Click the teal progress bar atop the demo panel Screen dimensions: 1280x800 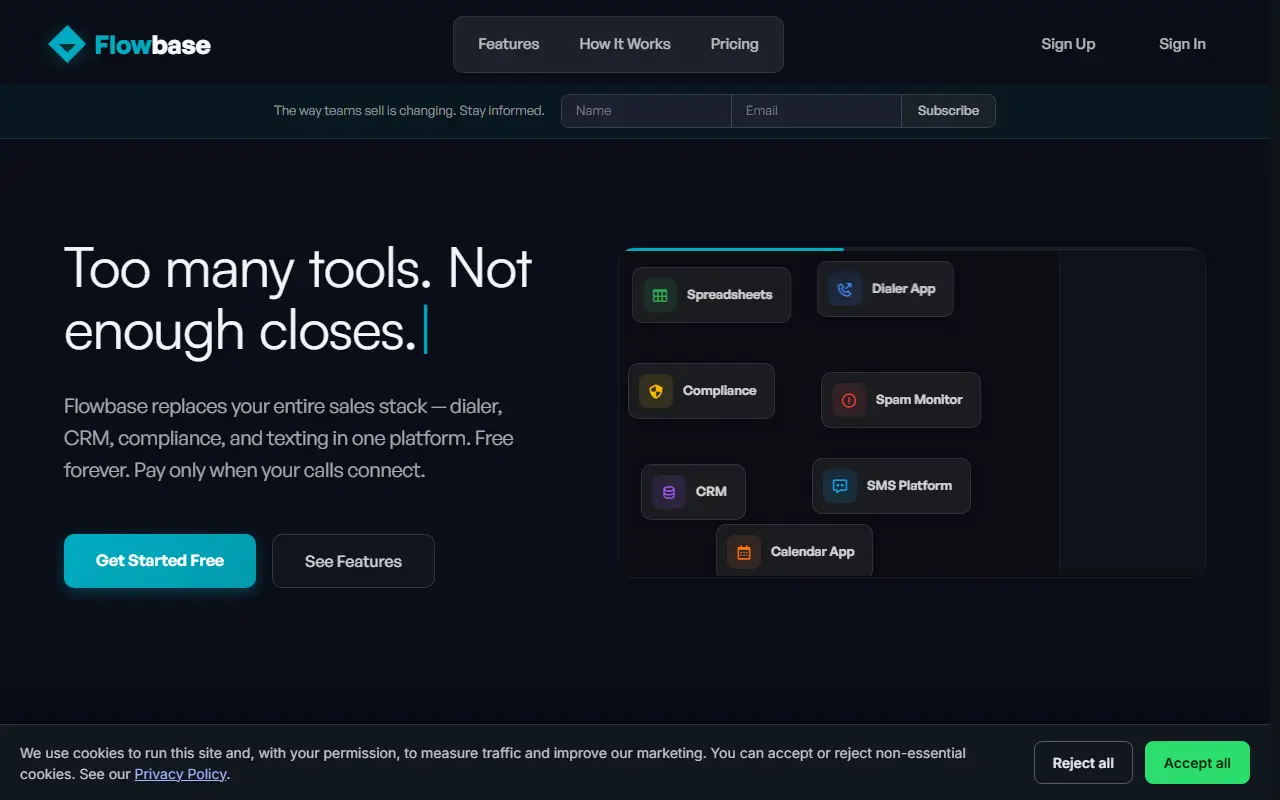pos(733,249)
